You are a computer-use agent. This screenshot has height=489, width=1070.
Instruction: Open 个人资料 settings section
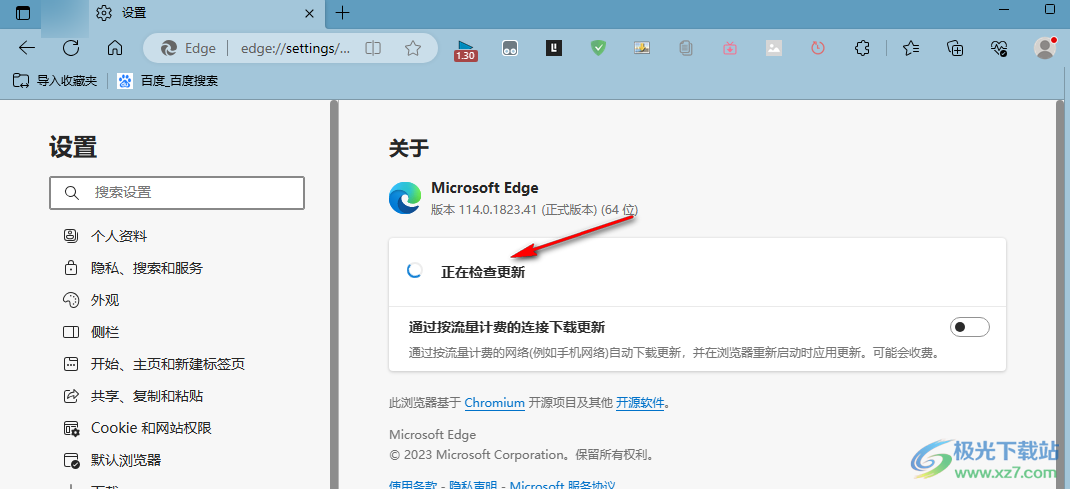(x=105, y=236)
